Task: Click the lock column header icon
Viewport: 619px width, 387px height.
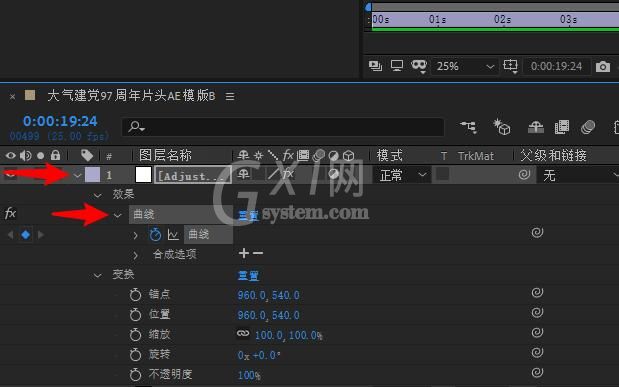Action: click(55, 155)
